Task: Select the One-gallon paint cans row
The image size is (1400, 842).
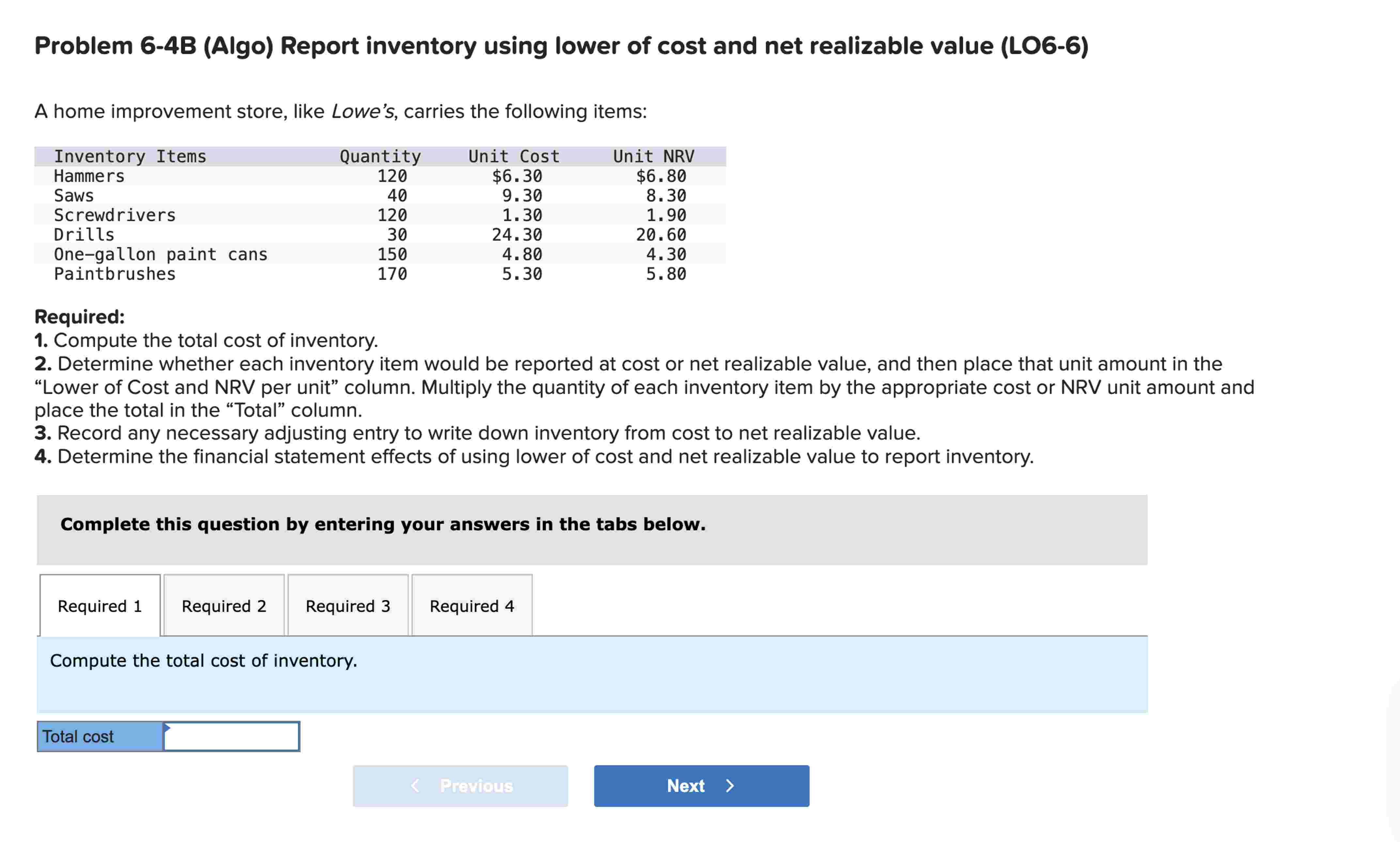Action: click(x=161, y=254)
